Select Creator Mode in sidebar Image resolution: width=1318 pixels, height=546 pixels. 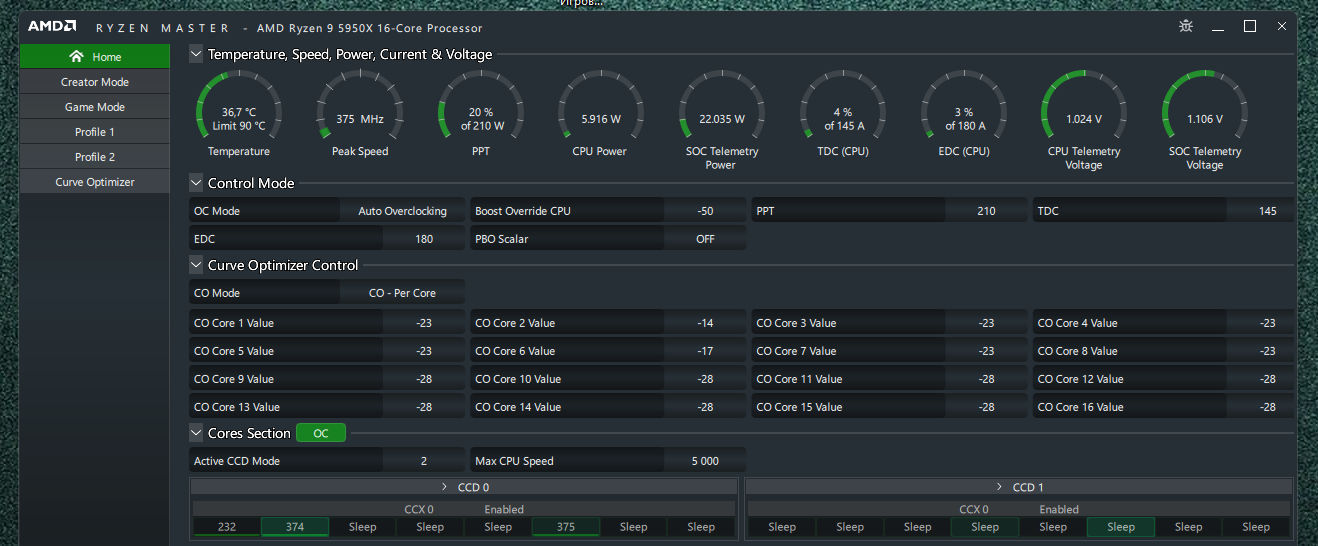[x=95, y=82]
